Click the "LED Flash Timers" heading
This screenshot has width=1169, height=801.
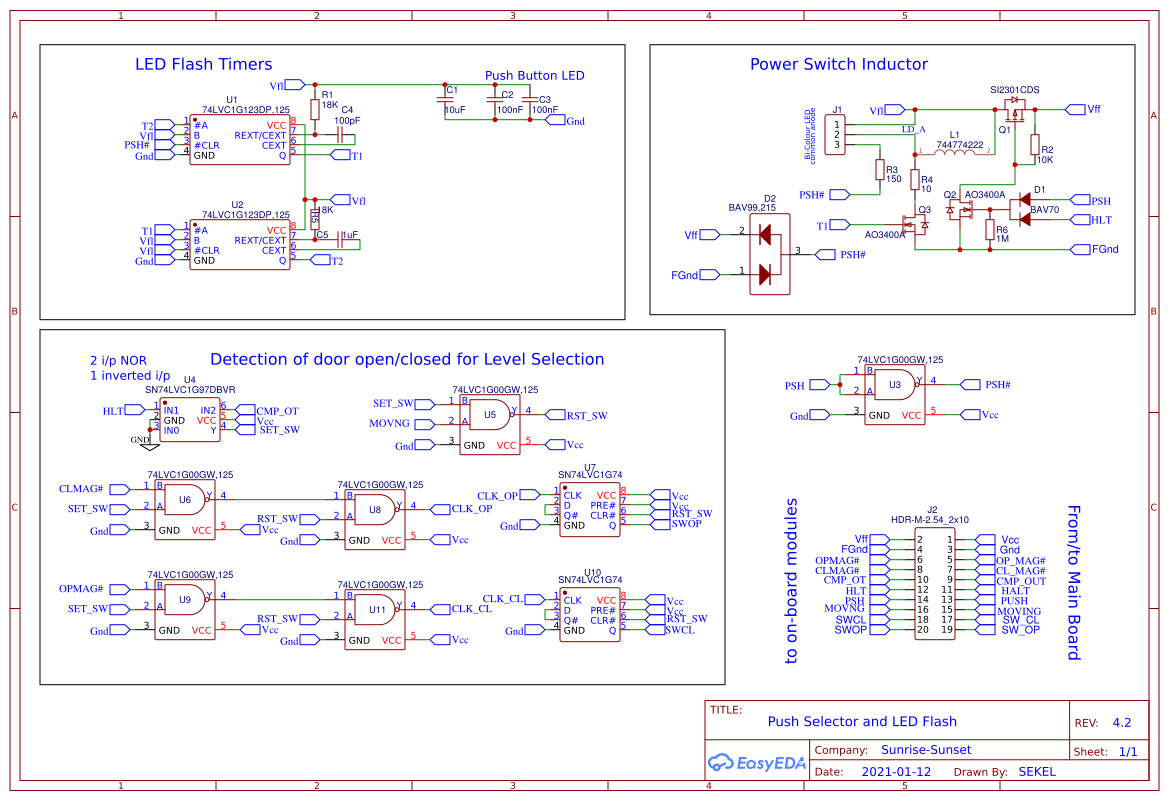204,65
